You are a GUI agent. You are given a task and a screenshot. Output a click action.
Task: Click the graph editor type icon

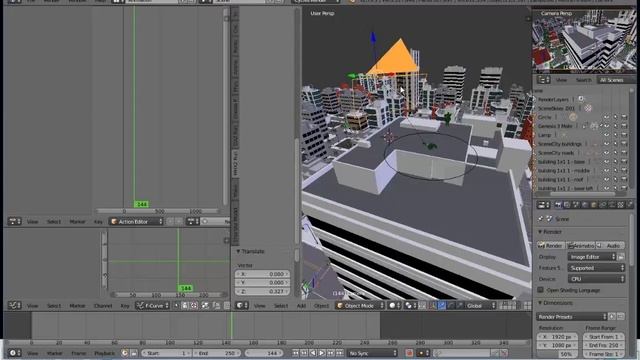14,305
